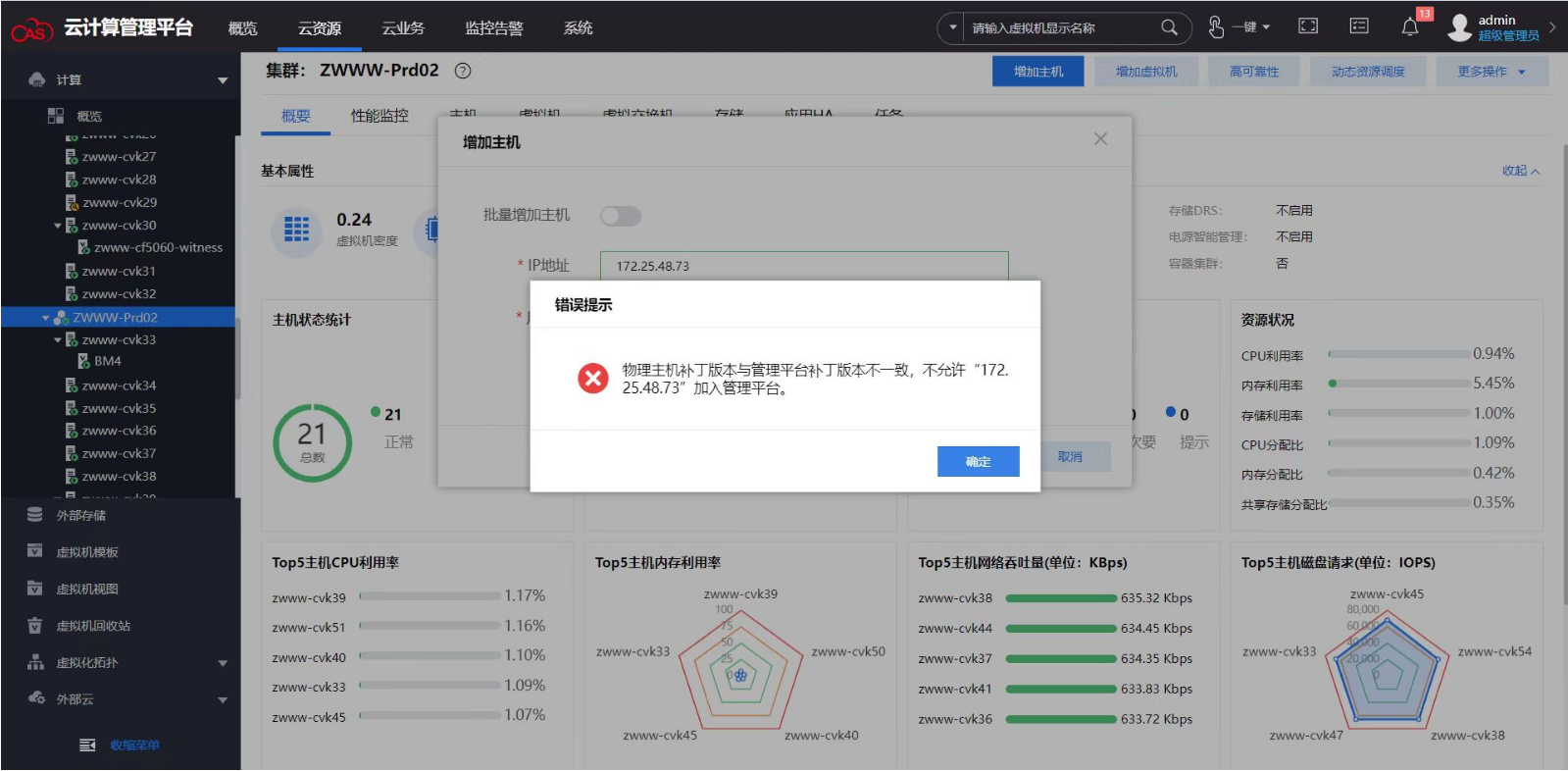Click the cloud icon beside 计算
Image resolution: width=1568 pixels, height=771 pixels.
click(37, 79)
